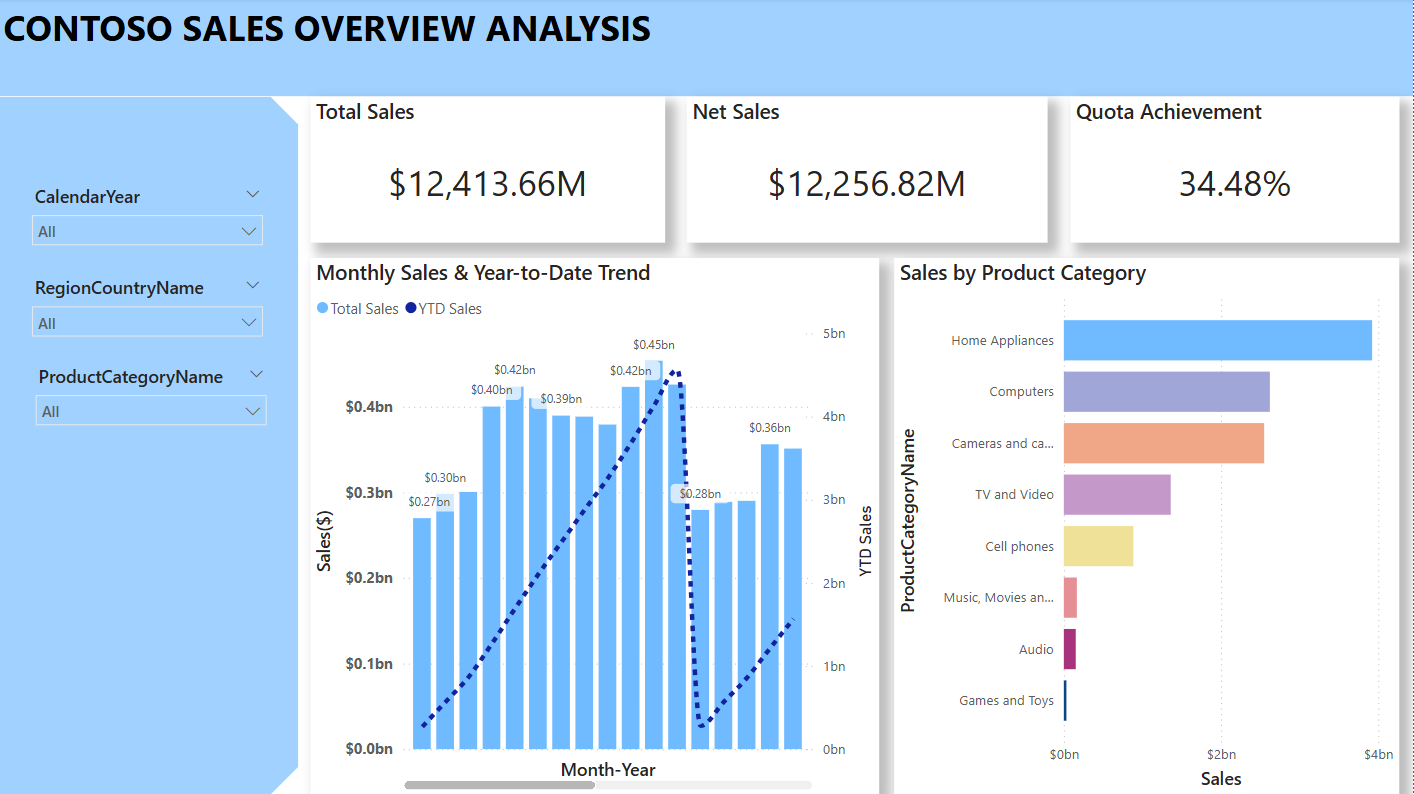Click the Monthly Sales & Year-to-Date Trend title
The image size is (1414, 794).
coord(483,272)
